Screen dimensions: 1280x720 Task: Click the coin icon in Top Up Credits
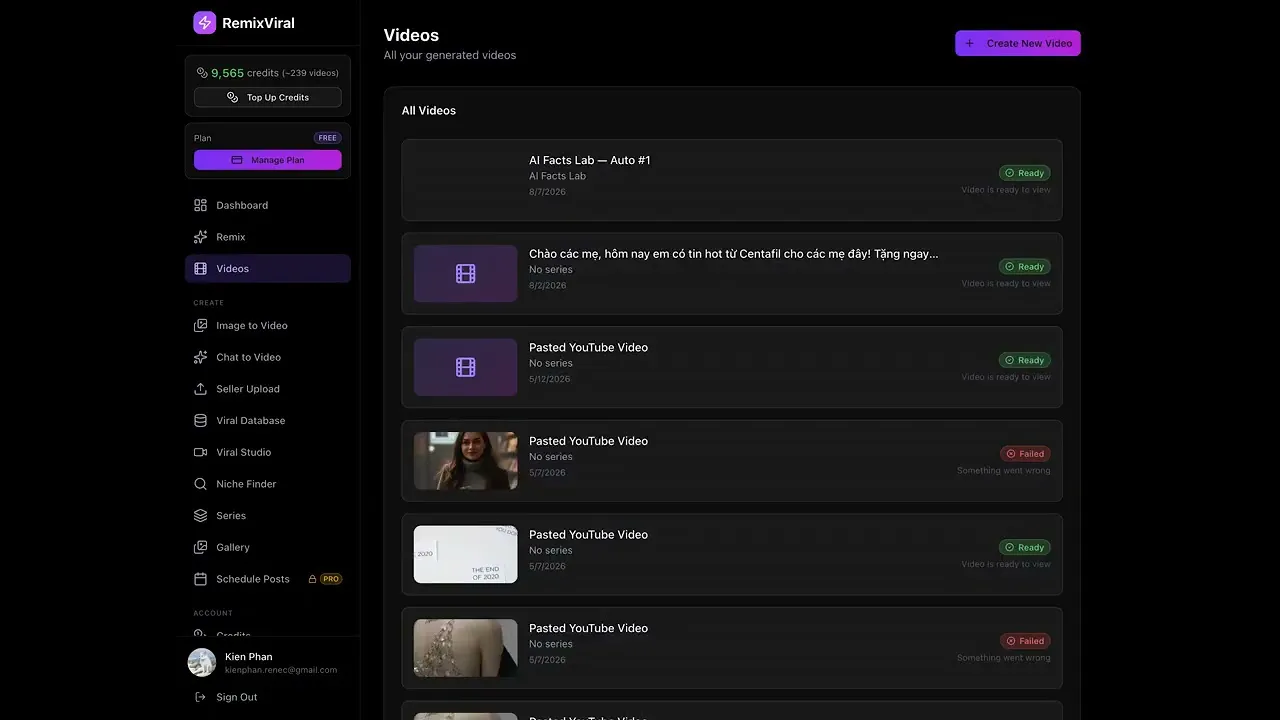[233, 97]
